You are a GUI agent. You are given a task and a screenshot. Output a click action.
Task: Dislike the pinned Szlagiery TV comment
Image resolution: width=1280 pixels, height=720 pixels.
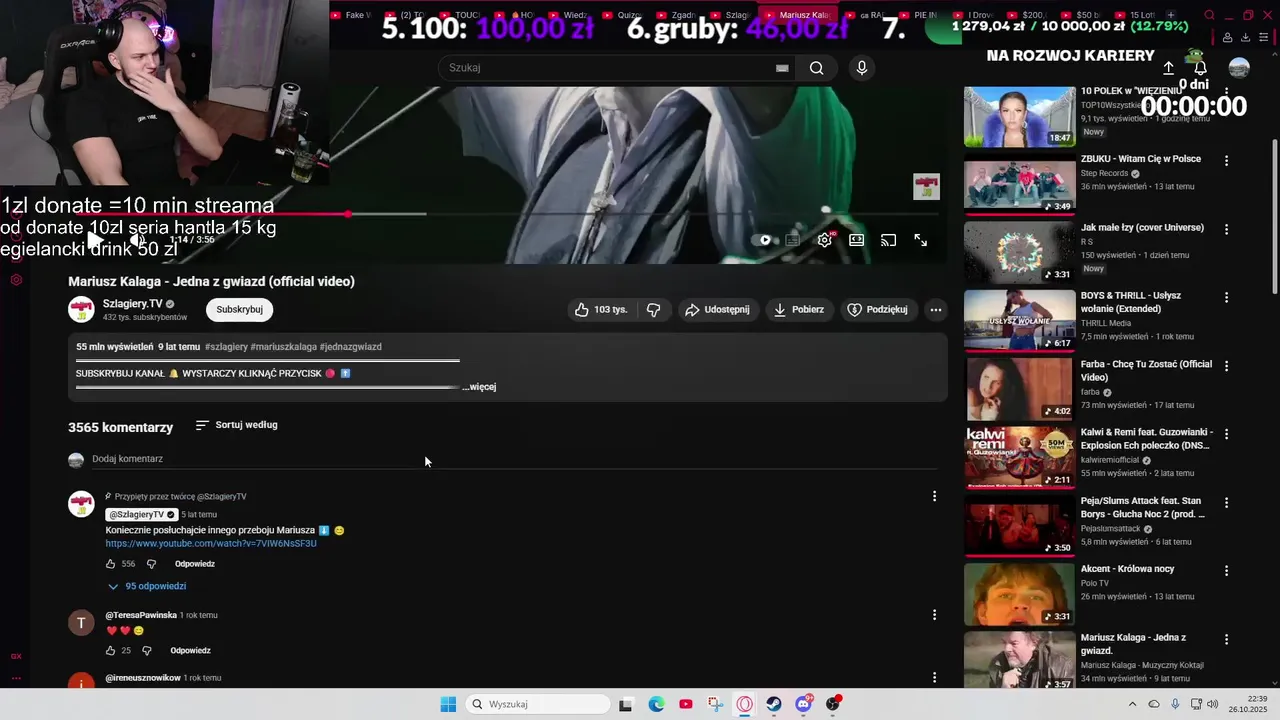(x=152, y=564)
